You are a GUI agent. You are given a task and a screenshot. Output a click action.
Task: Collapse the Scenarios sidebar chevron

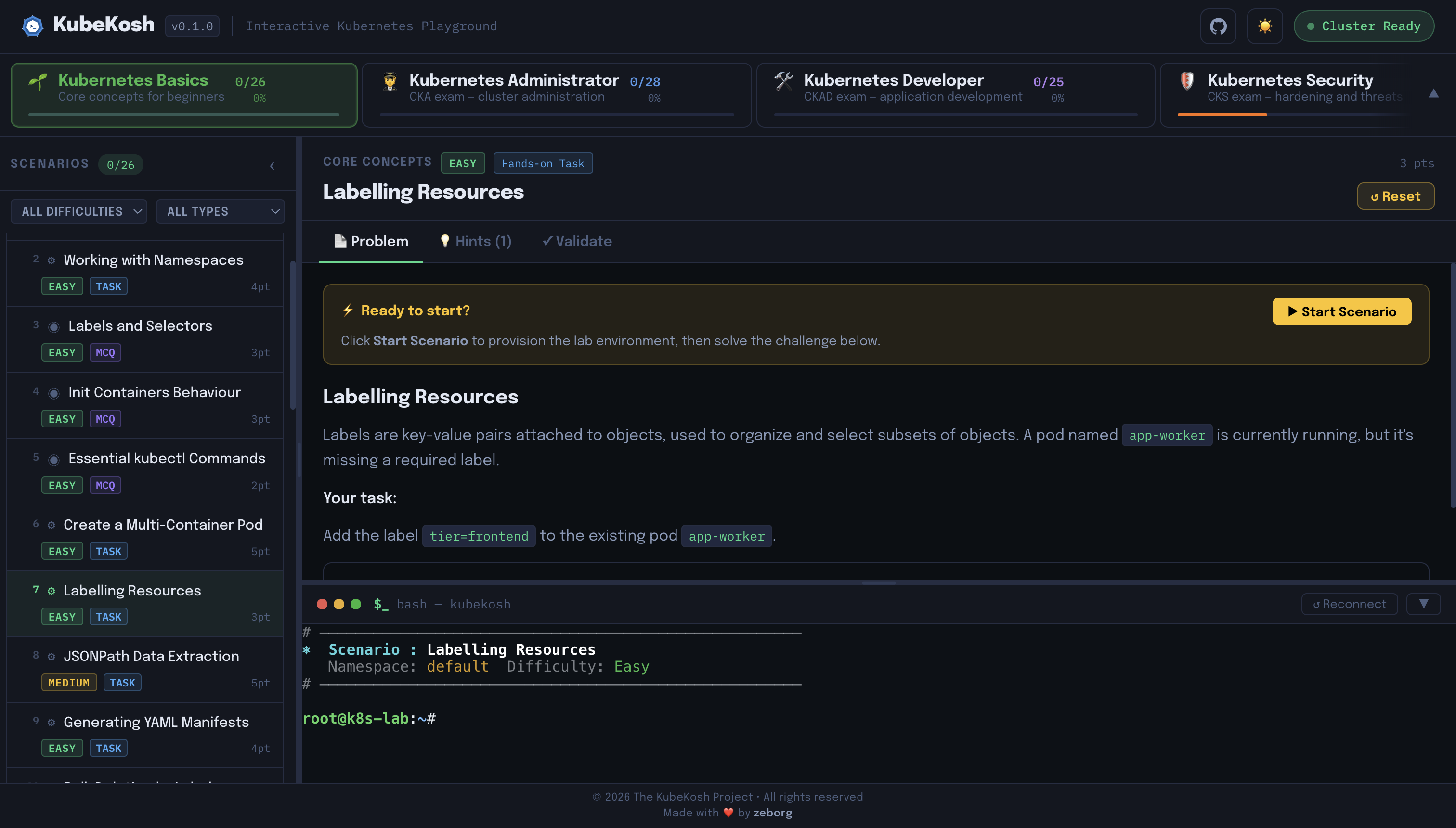point(272,166)
